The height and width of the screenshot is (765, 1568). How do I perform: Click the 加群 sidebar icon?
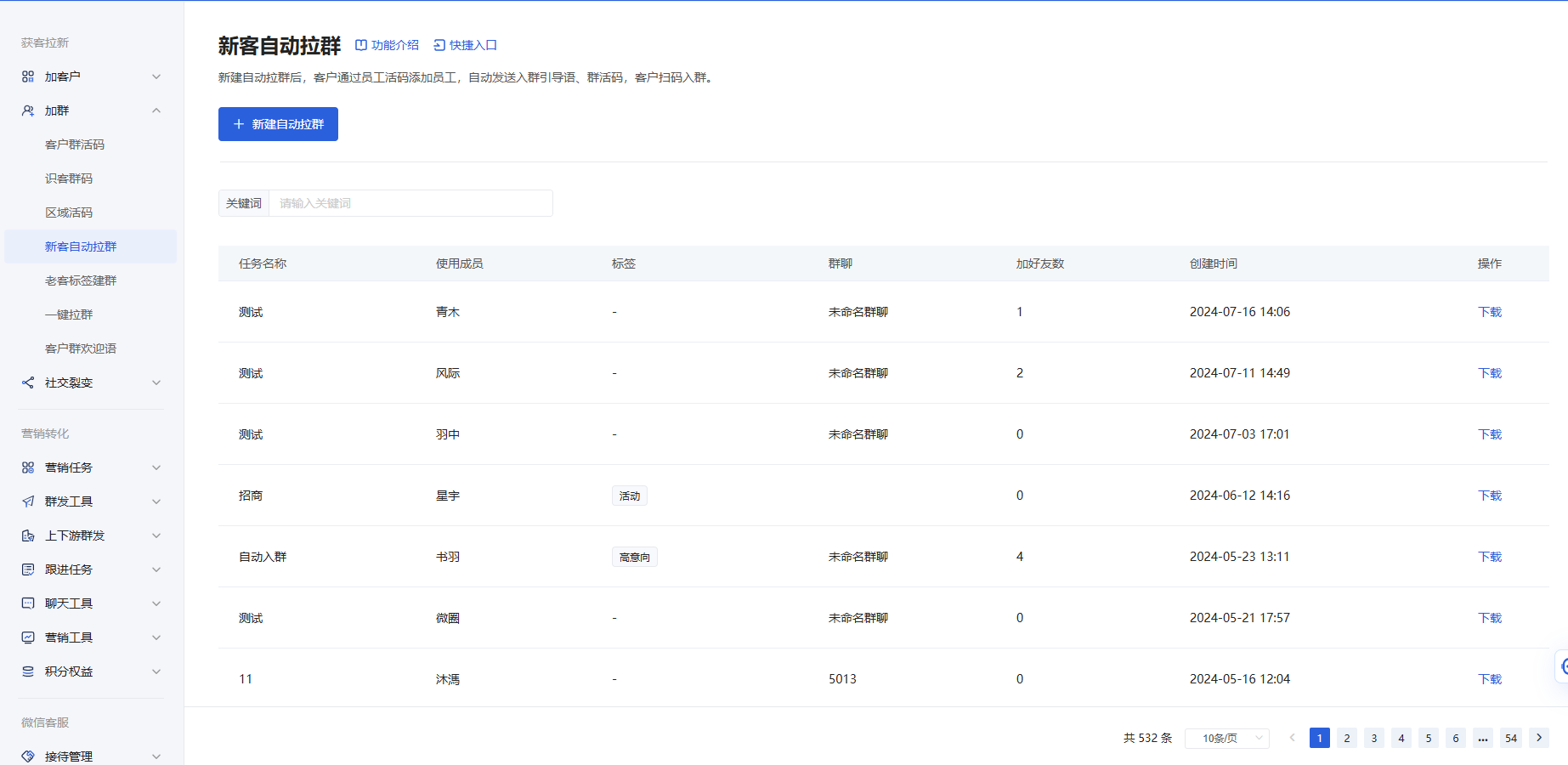click(x=28, y=110)
